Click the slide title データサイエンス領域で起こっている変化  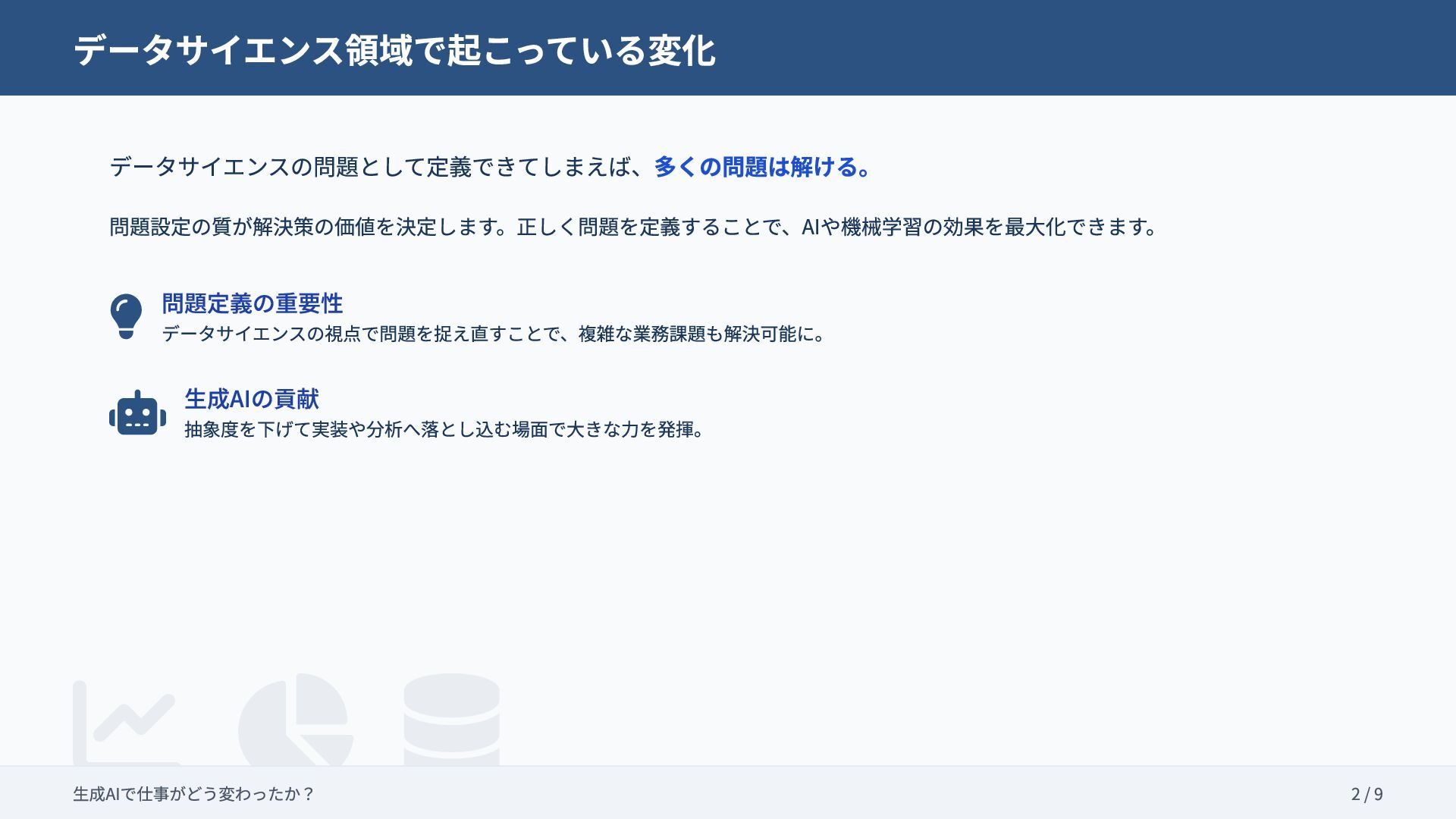pos(394,50)
